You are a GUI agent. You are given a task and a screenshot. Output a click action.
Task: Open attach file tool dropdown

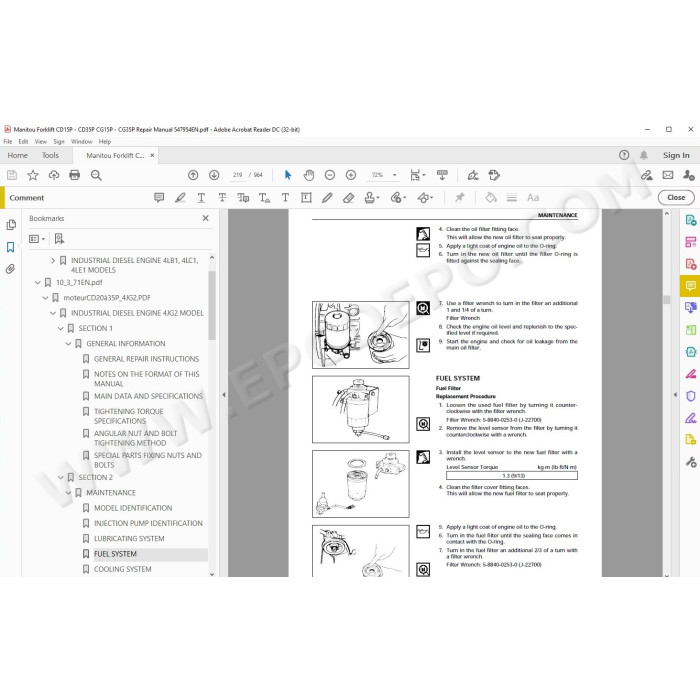tap(398, 197)
